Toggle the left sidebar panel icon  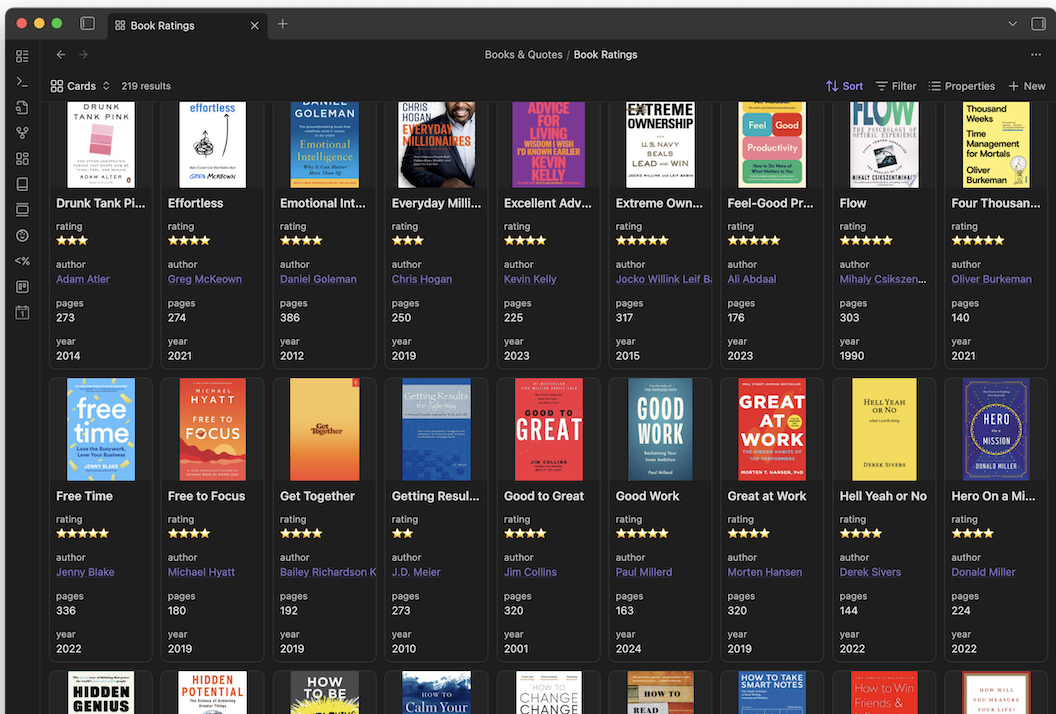click(88, 24)
